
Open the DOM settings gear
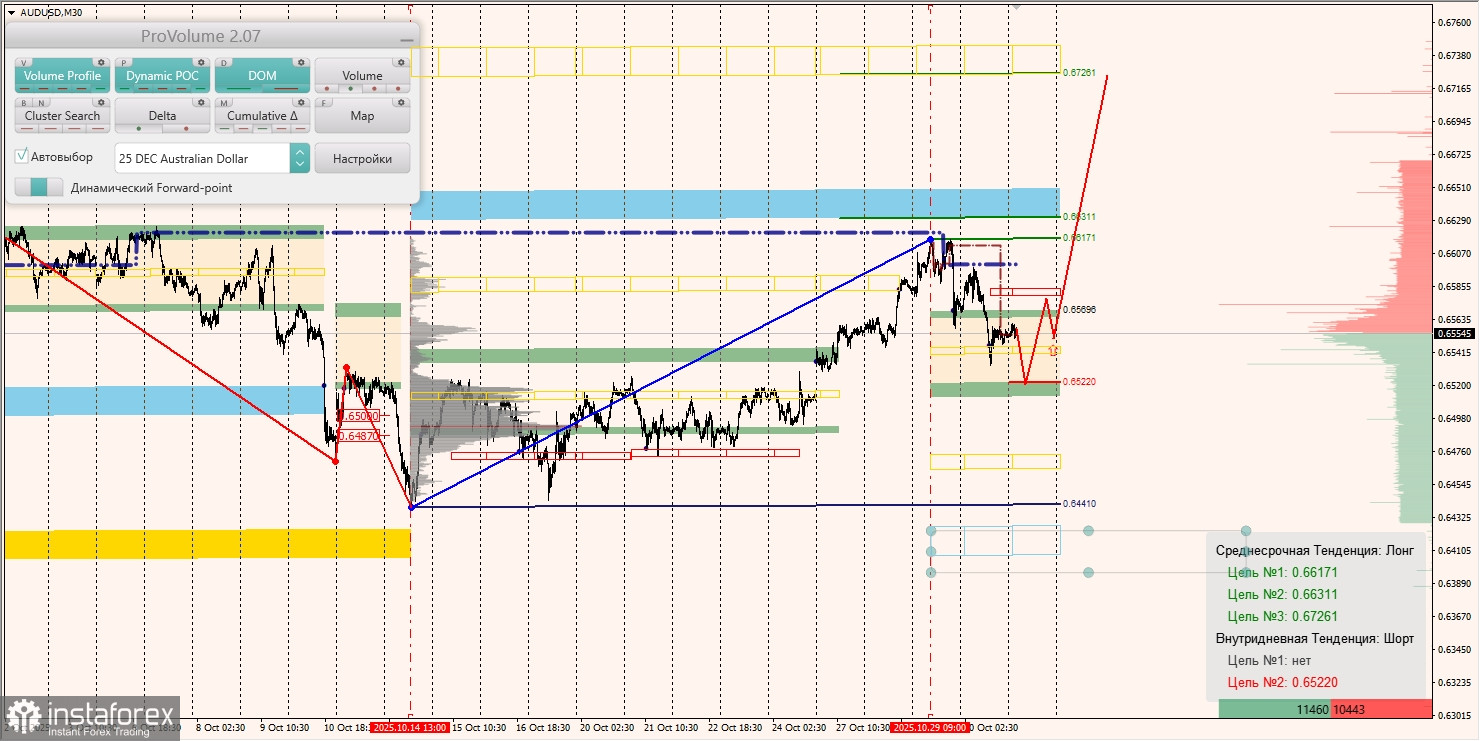point(301,62)
